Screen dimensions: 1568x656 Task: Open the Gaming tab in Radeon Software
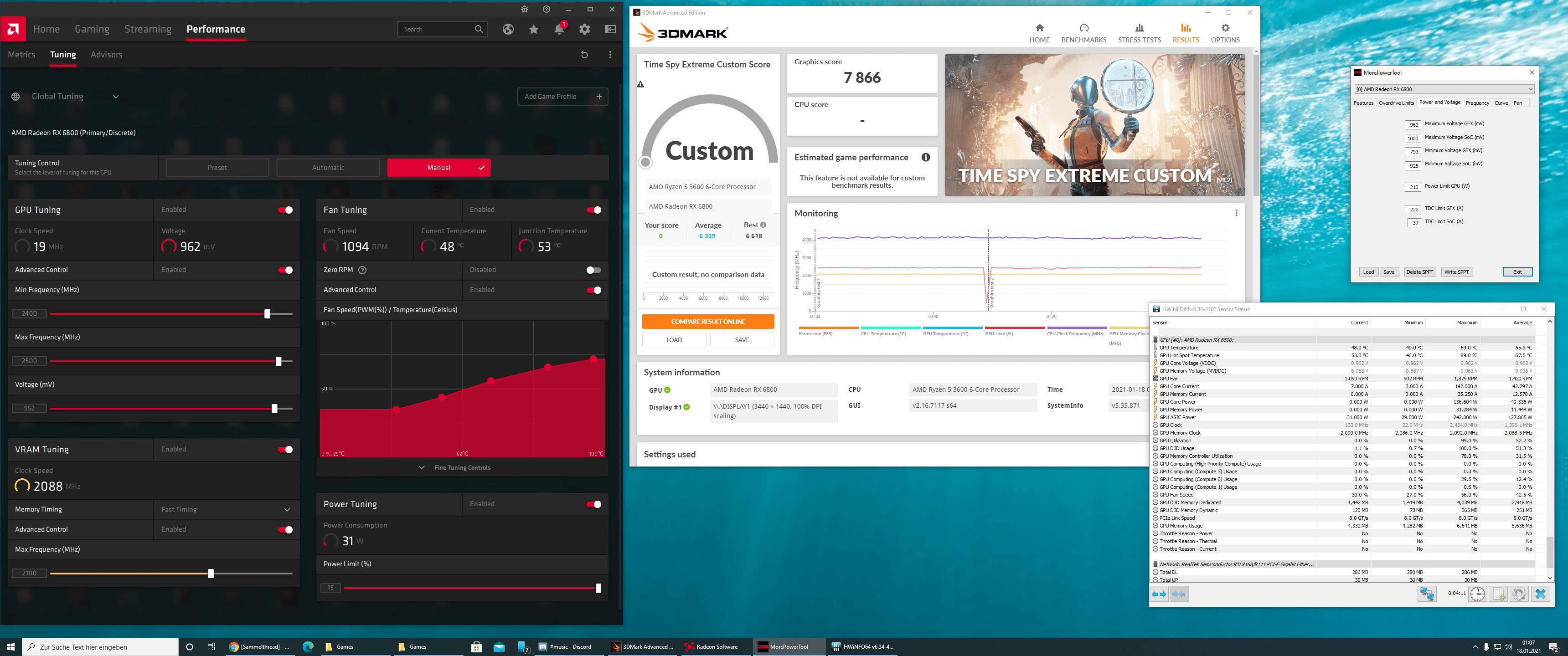click(92, 29)
